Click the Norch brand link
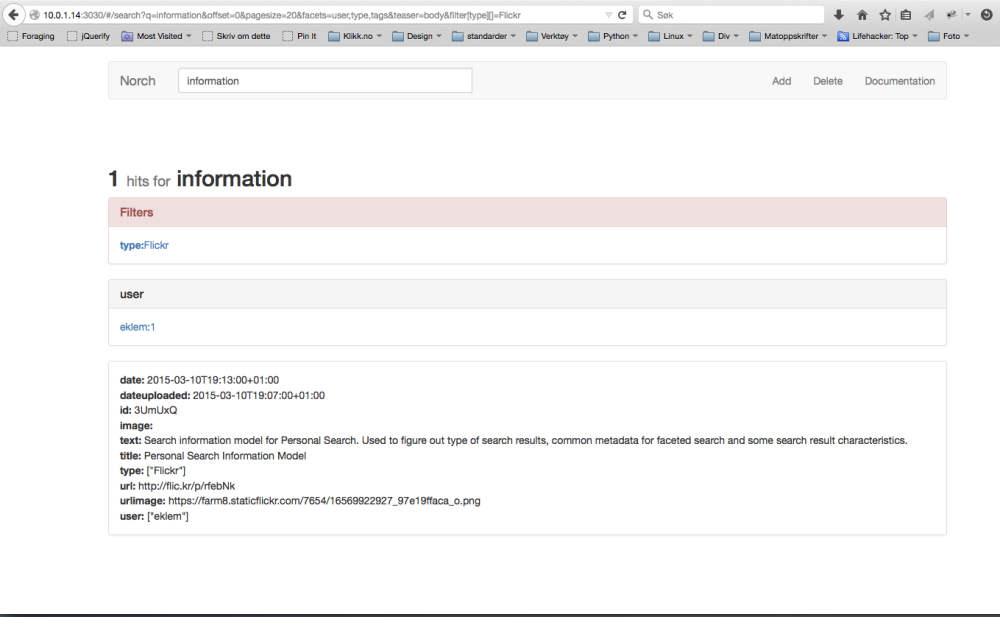 [x=138, y=81]
